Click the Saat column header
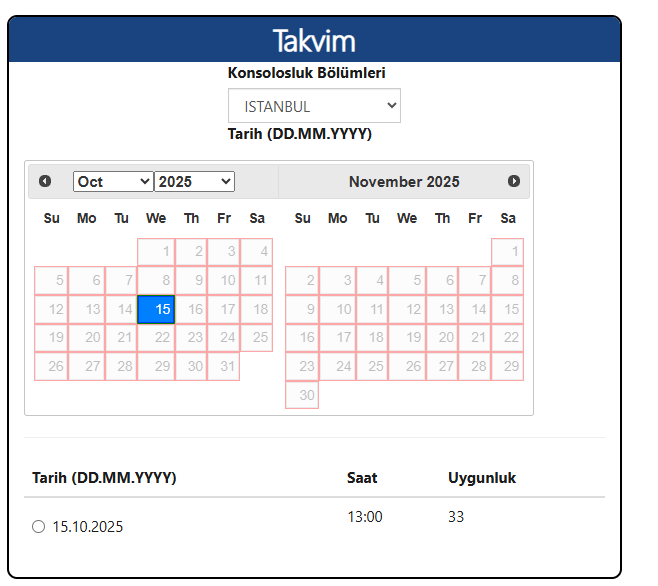The height and width of the screenshot is (586, 658). (362, 478)
